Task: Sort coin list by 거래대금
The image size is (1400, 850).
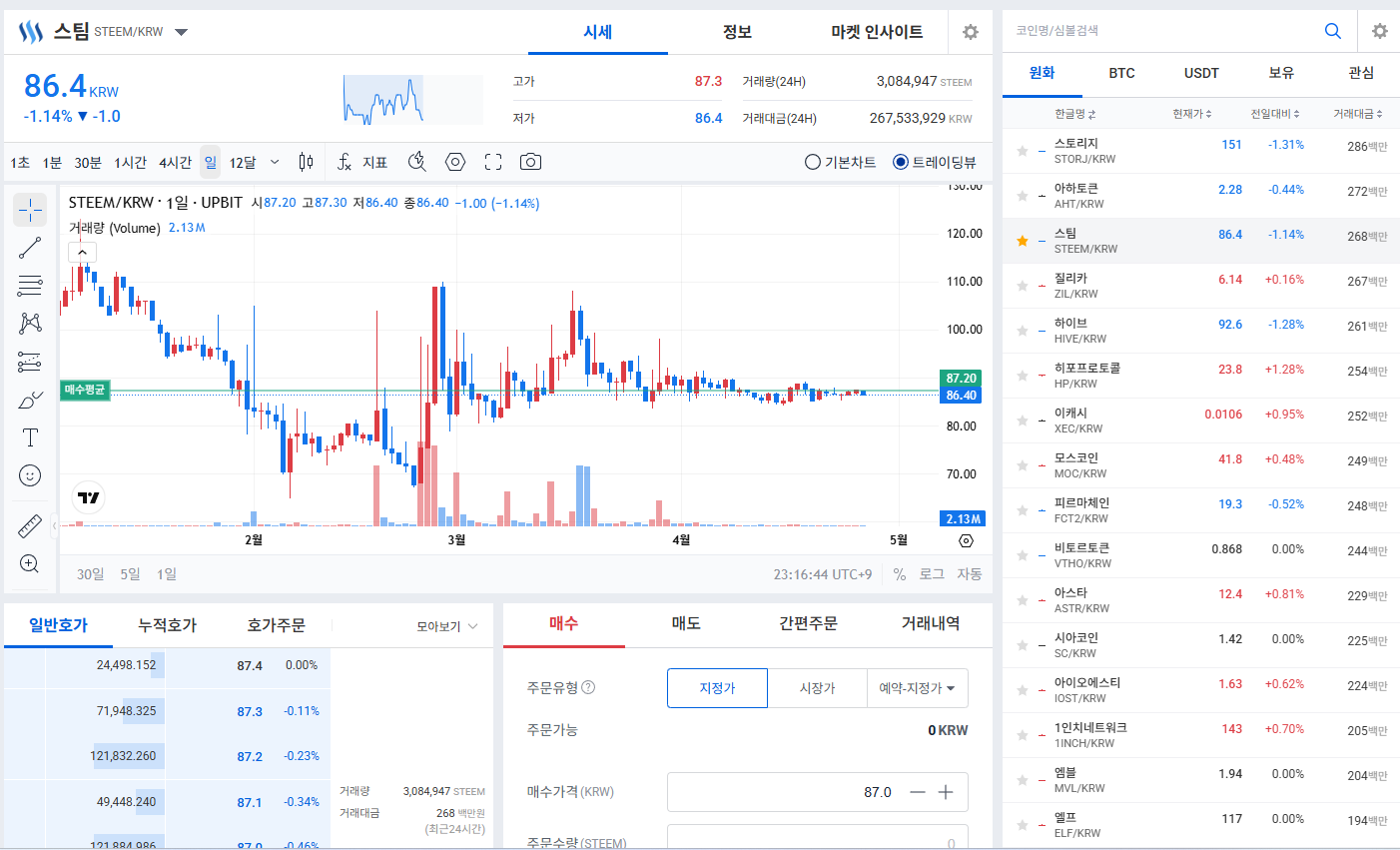Action: pyautogui.click(x=1359, y=114)
